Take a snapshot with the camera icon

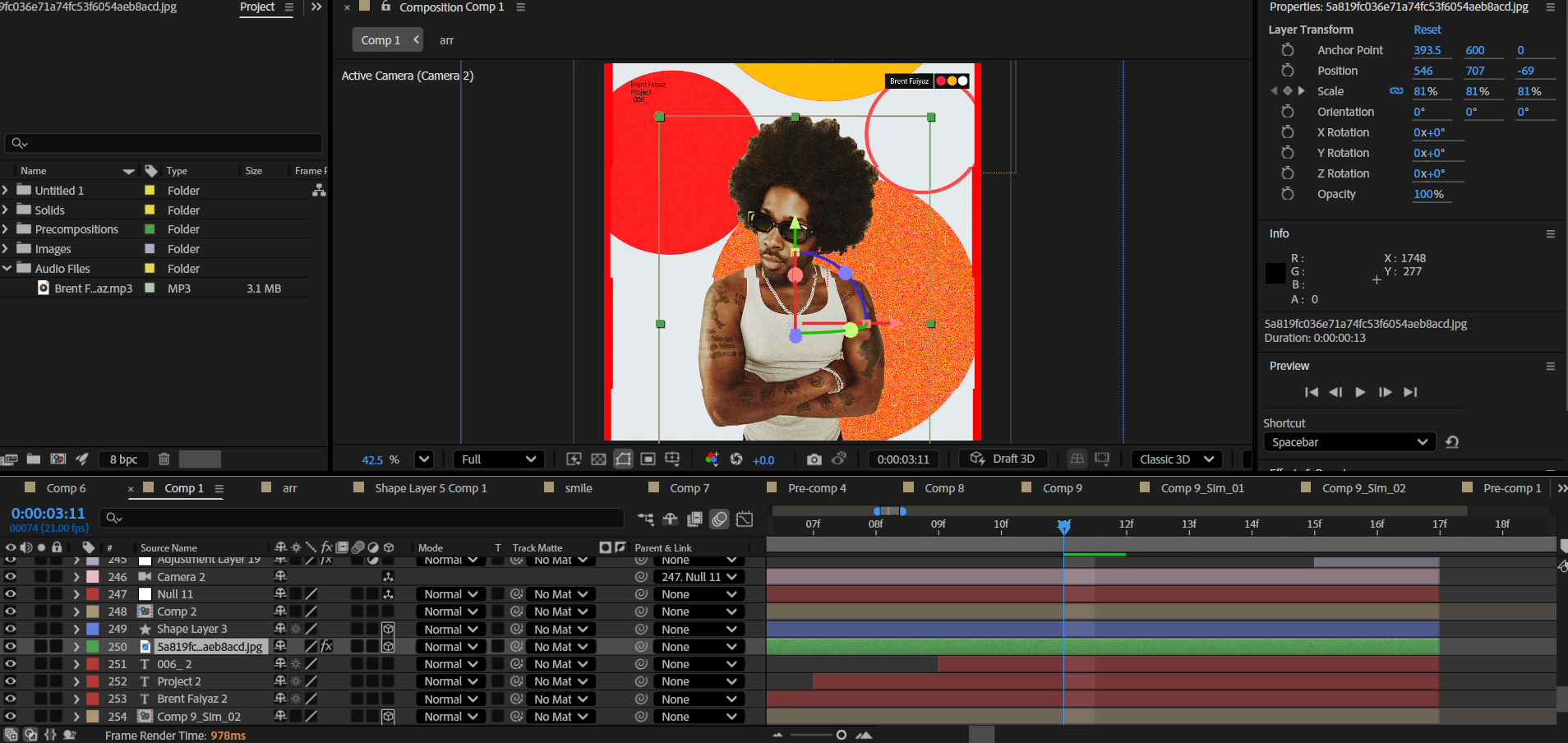pyautogui.click(x=814, y=459)
